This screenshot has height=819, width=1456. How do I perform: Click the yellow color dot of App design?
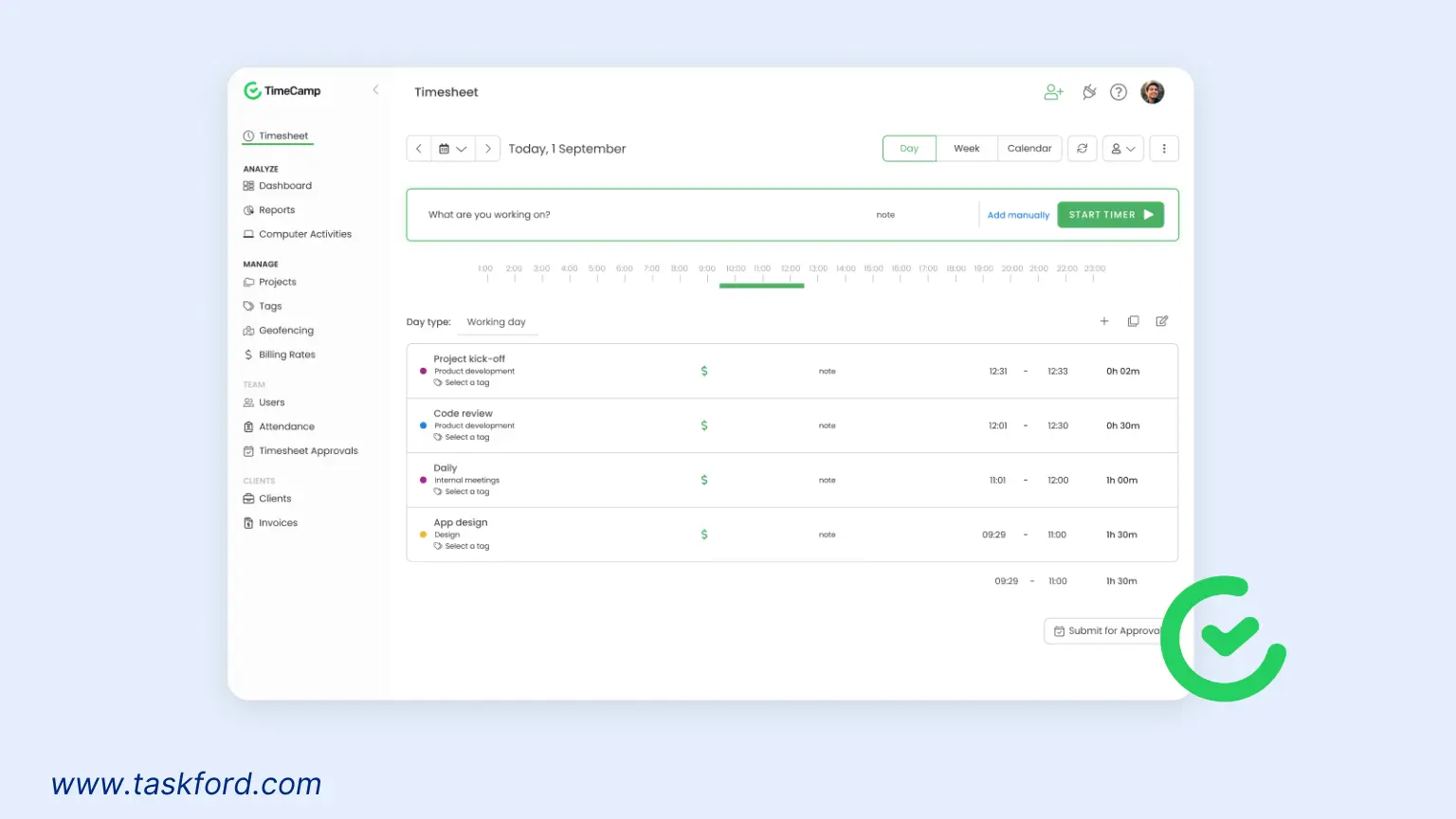(x=423, y=535)
